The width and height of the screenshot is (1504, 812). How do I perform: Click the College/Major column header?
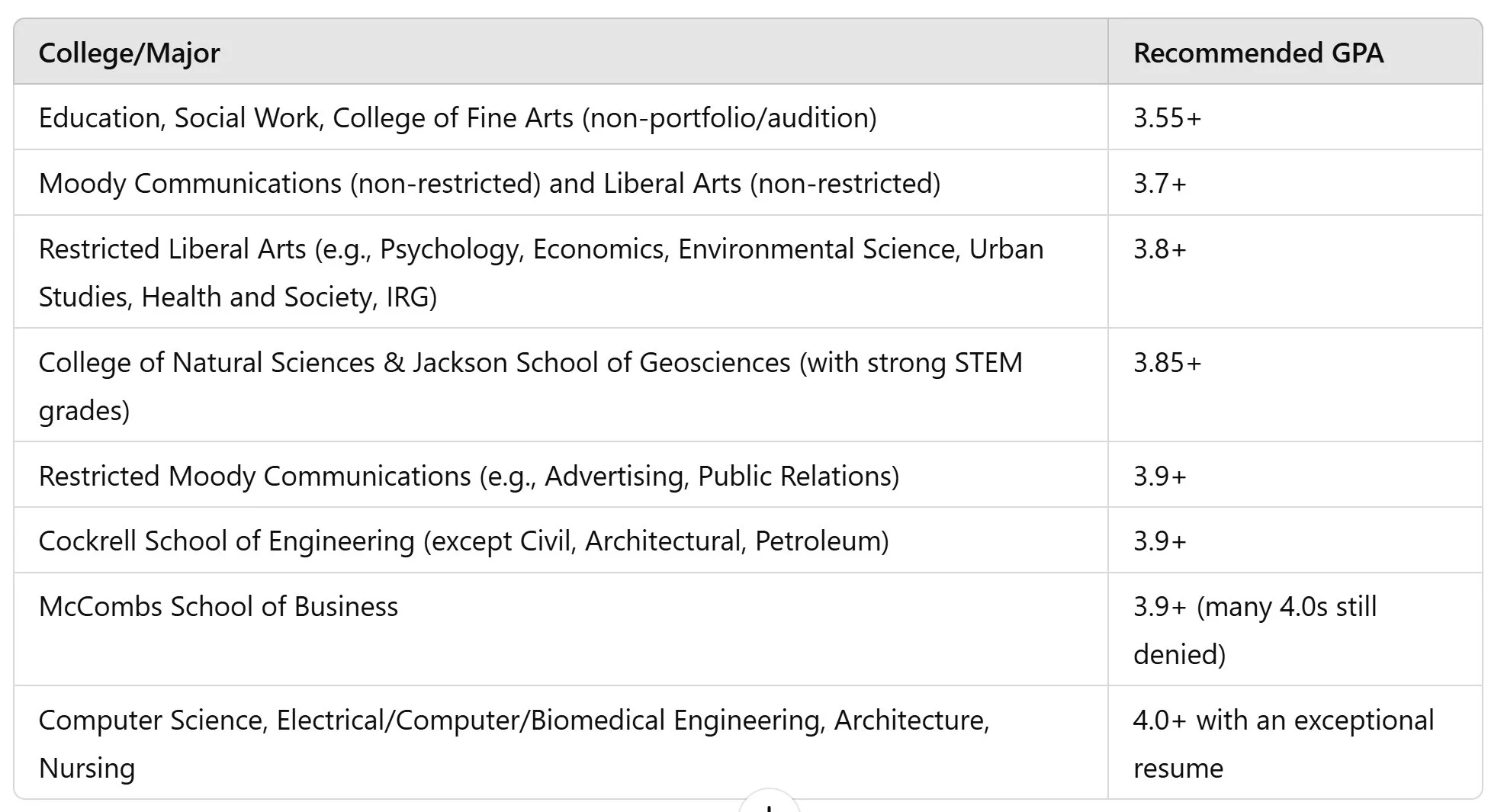(129, 53)
